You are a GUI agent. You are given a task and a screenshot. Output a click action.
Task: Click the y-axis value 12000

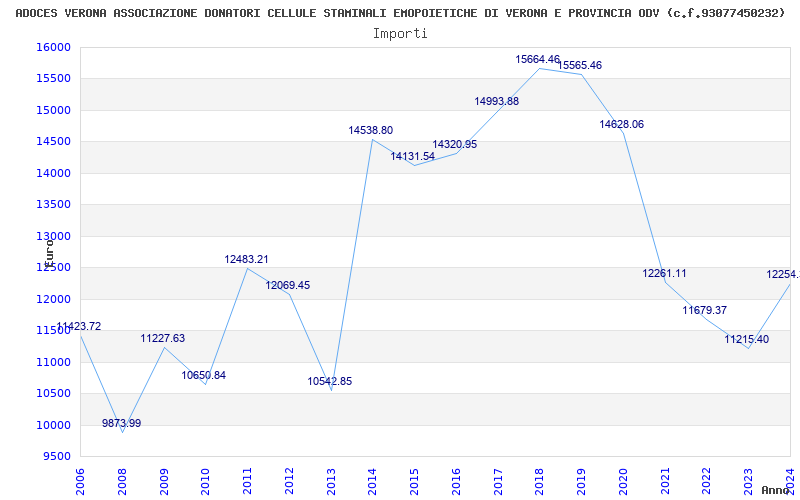[53, 299]
